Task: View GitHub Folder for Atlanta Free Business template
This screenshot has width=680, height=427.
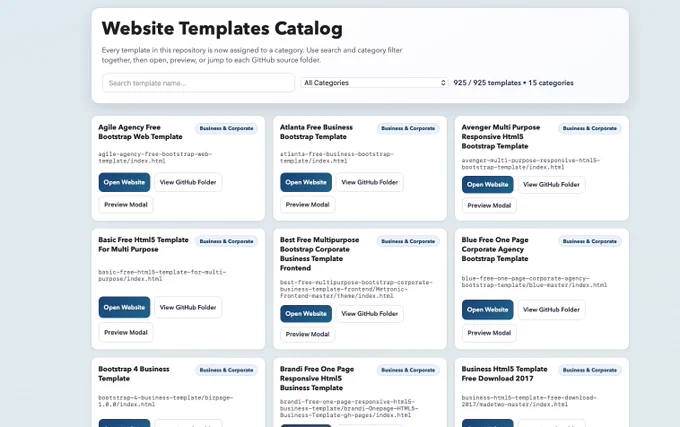Action: coord(369,183)
